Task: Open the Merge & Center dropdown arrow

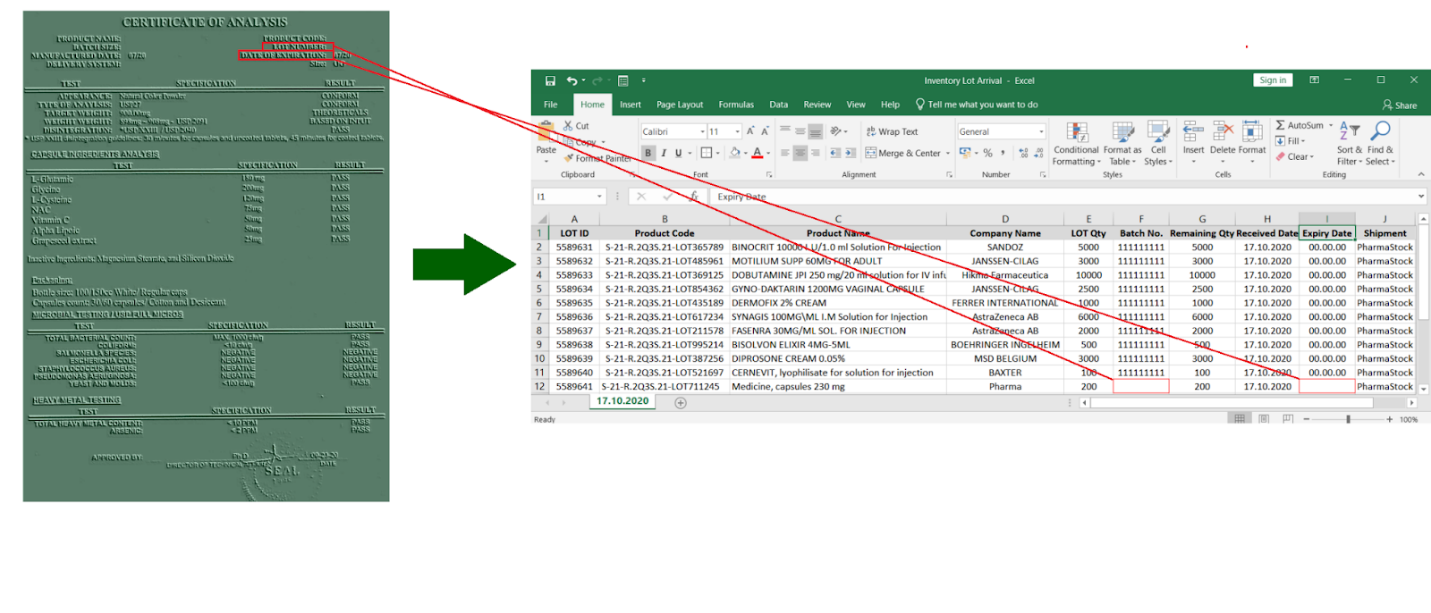Action: tap(946, 153)
